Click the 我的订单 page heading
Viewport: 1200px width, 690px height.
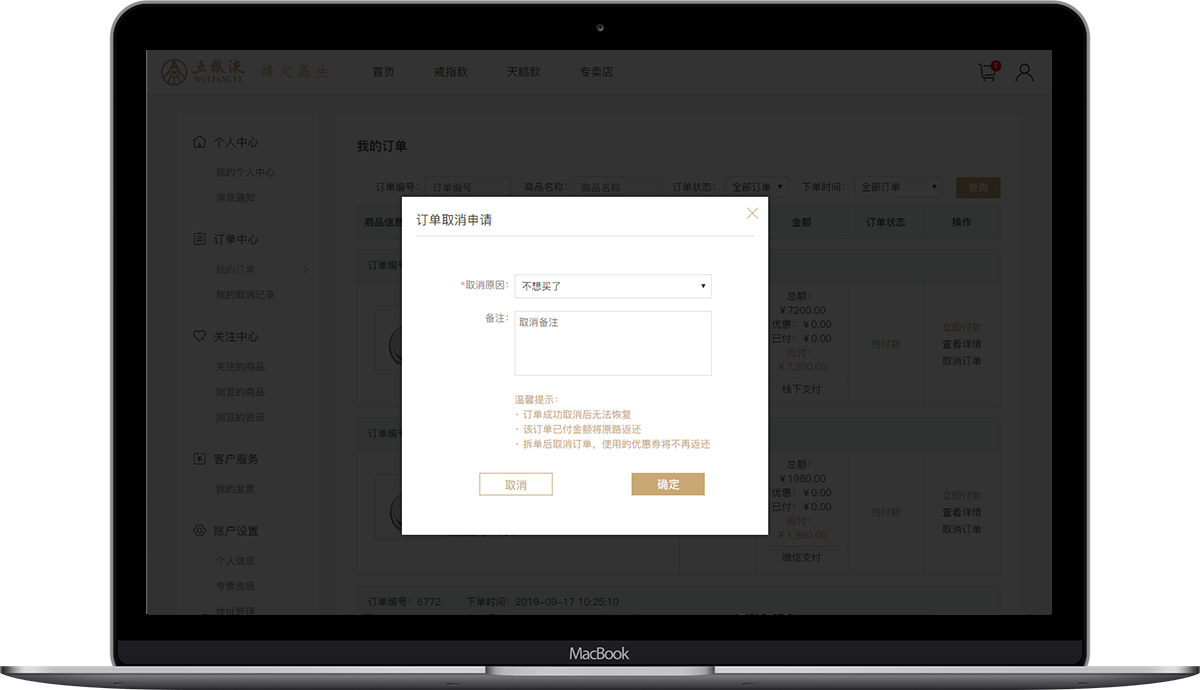(382, 146)
